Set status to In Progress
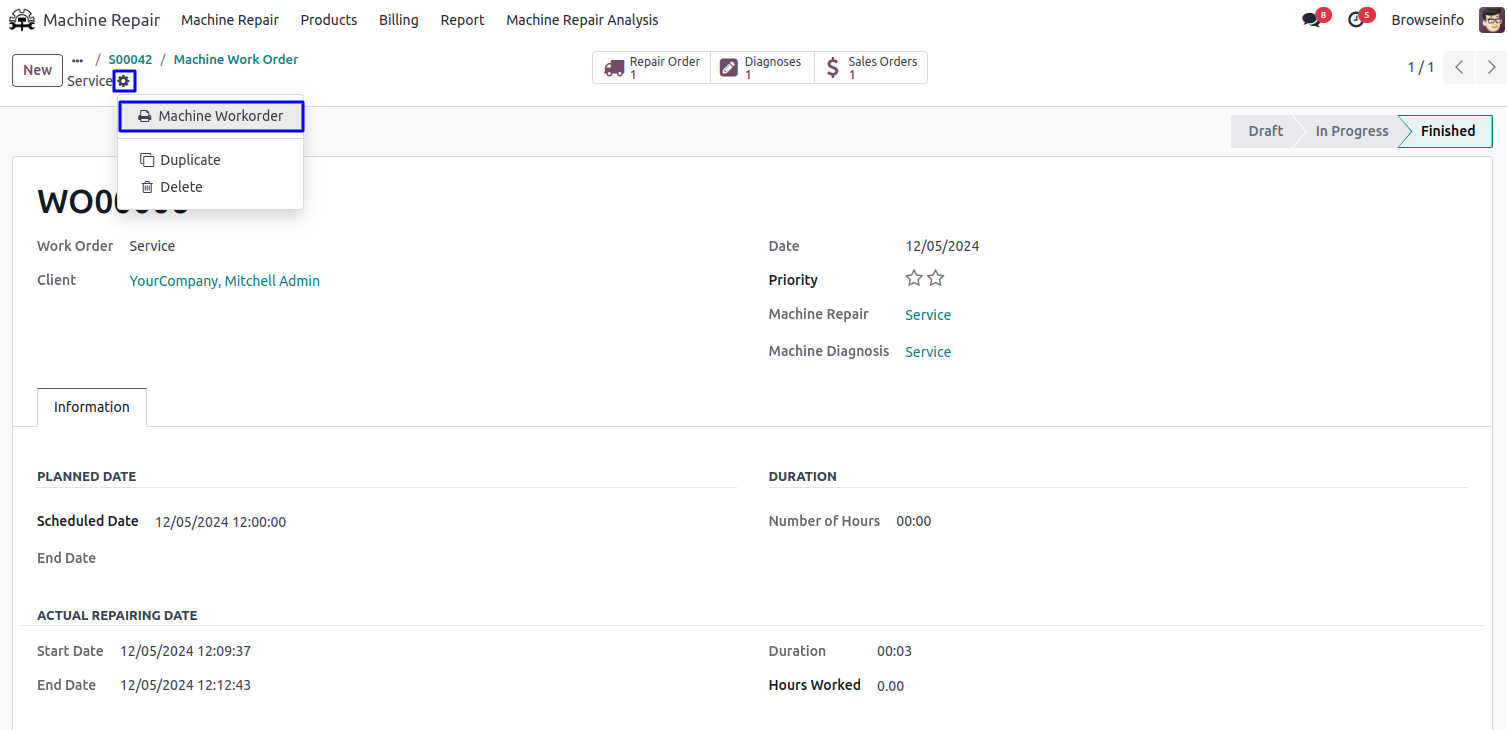The image size is (1507, 730). pyautogui.click(x=1351, y=131)
